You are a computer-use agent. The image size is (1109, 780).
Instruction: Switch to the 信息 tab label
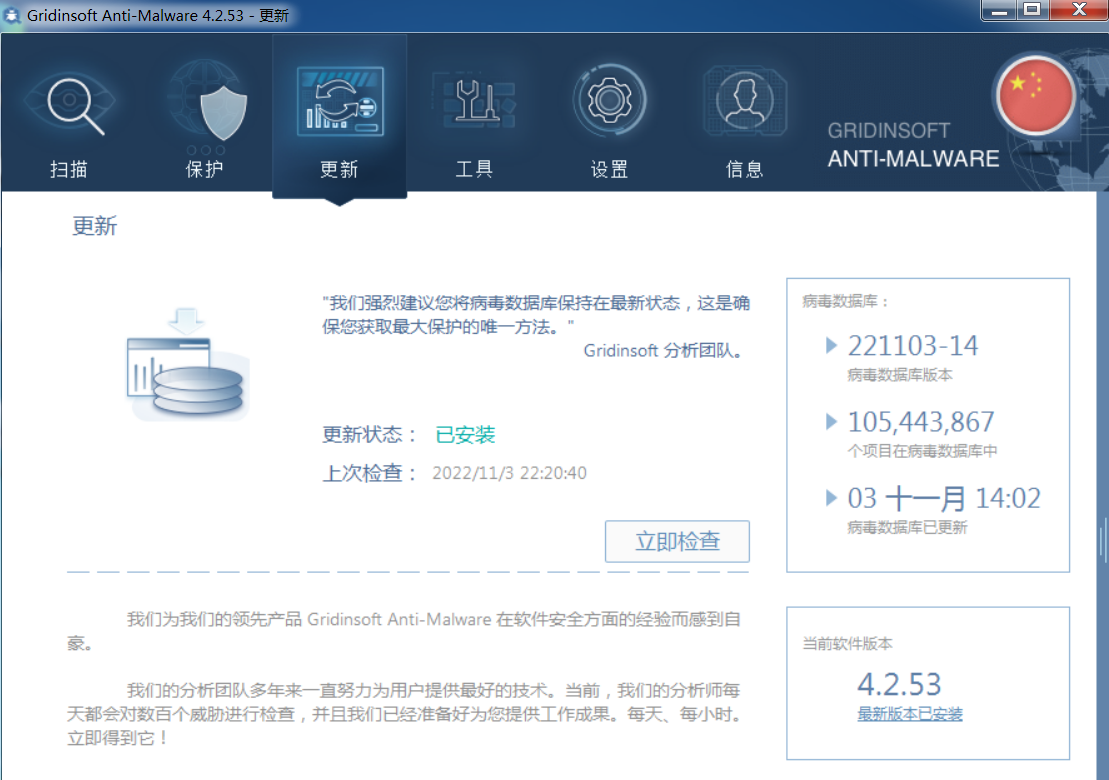[745, 169]
